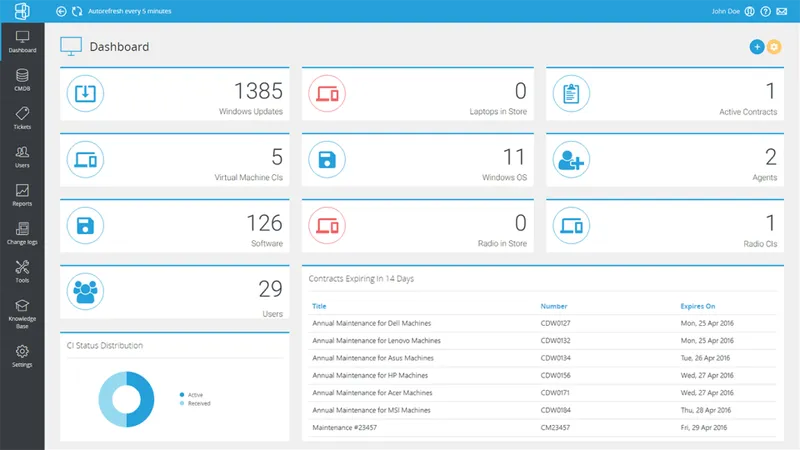
Task: Click the CI Status donut chart
Action: (126, 399)
